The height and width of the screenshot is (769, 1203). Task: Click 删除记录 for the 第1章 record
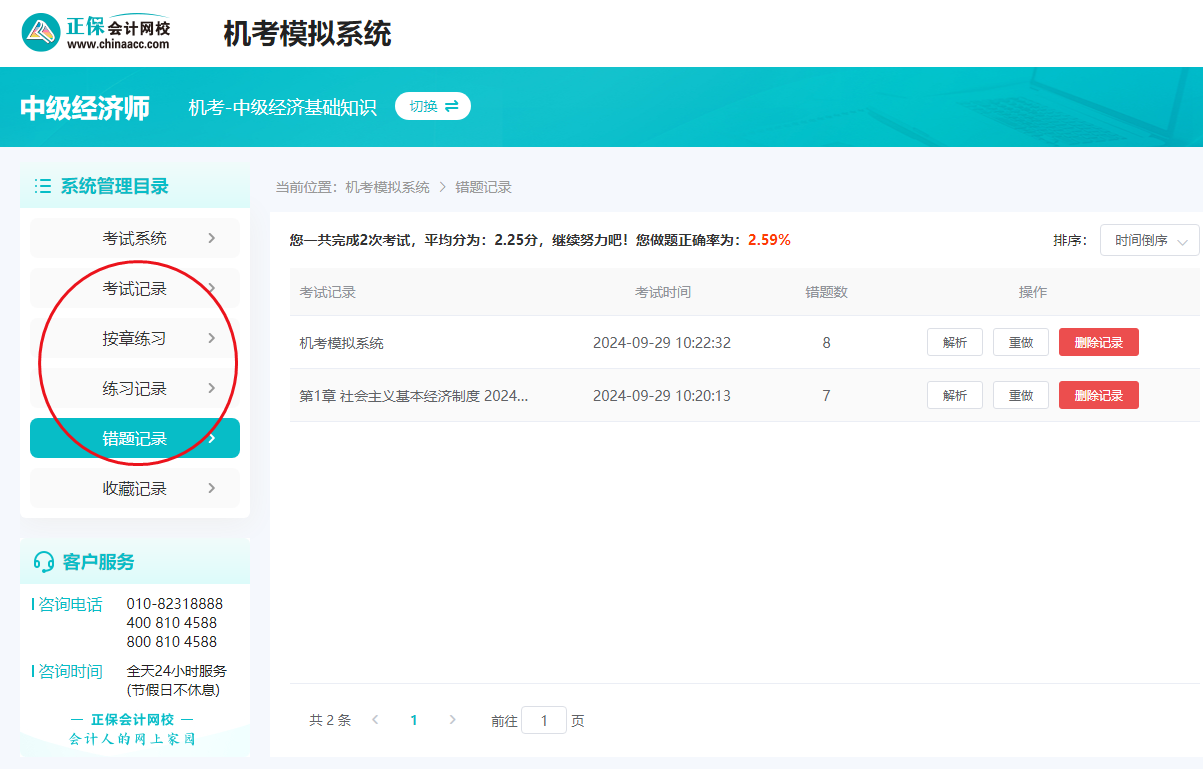click(x=1098, y=394)
